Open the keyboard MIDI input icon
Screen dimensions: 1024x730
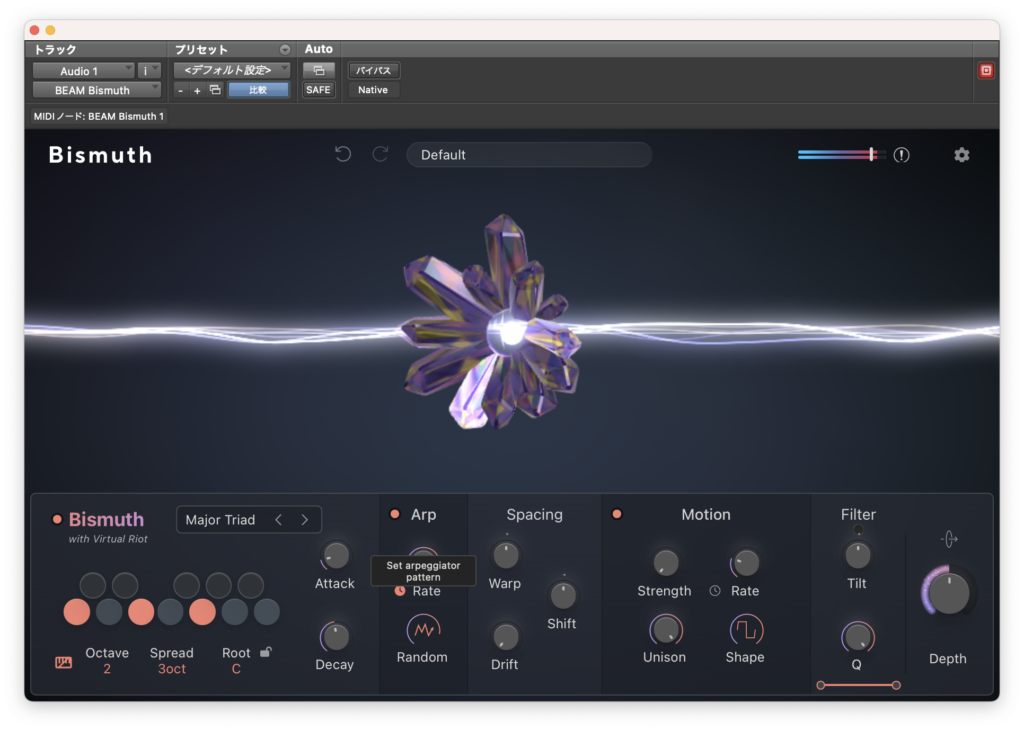coord(63,662)
